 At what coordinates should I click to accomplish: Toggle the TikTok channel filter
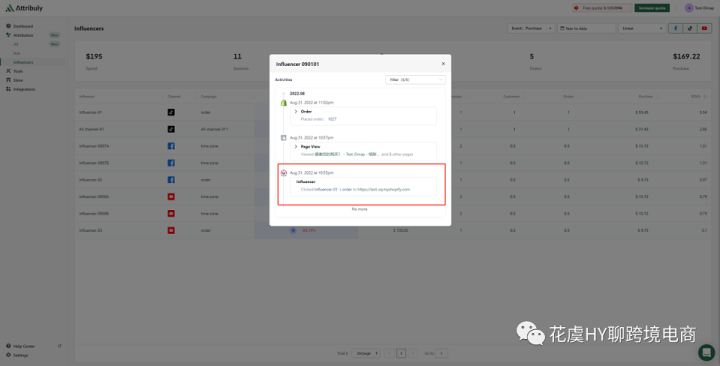[690, 28]
